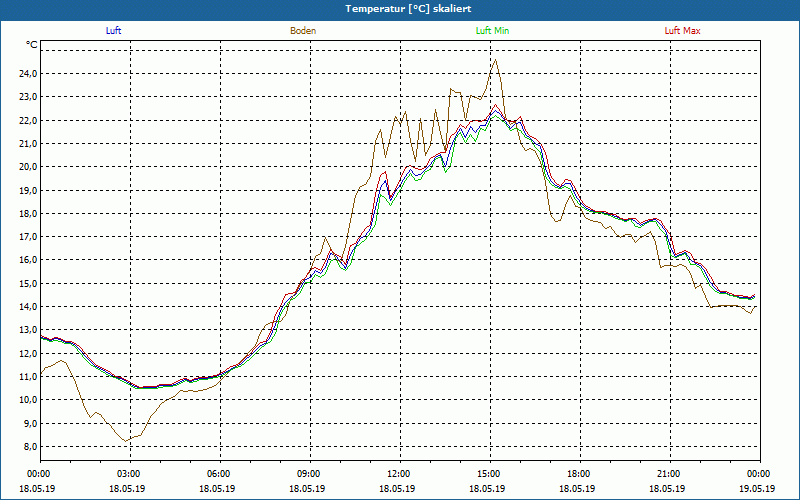Click the Boden curve peak near 15:00
The height and width of the screenshot is (500, 800).
pyautogui.click(x=495, y=60)
